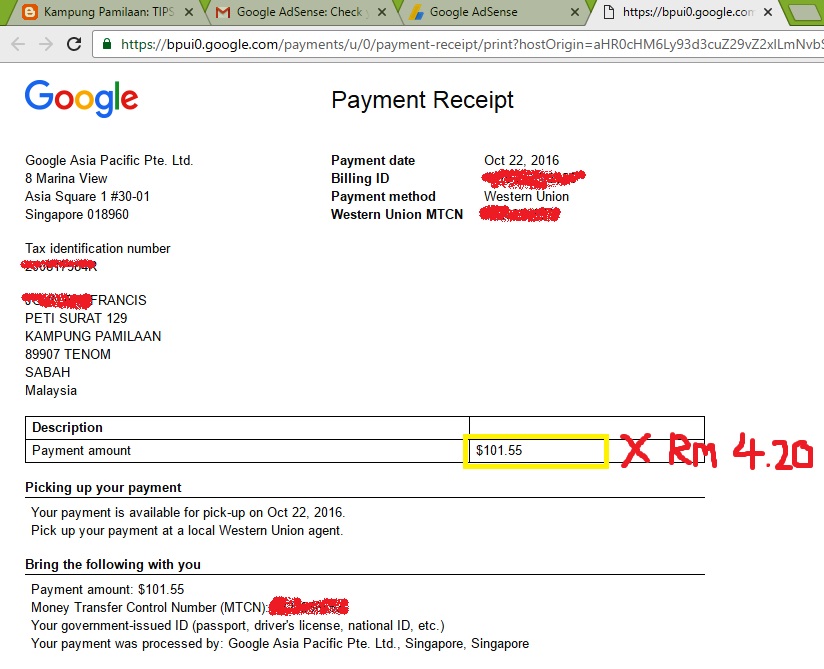The width and height of the screenshot is (824, 669).
Task: Select the line Asia Square 1 #30-01
Action: tap(87, 197)
